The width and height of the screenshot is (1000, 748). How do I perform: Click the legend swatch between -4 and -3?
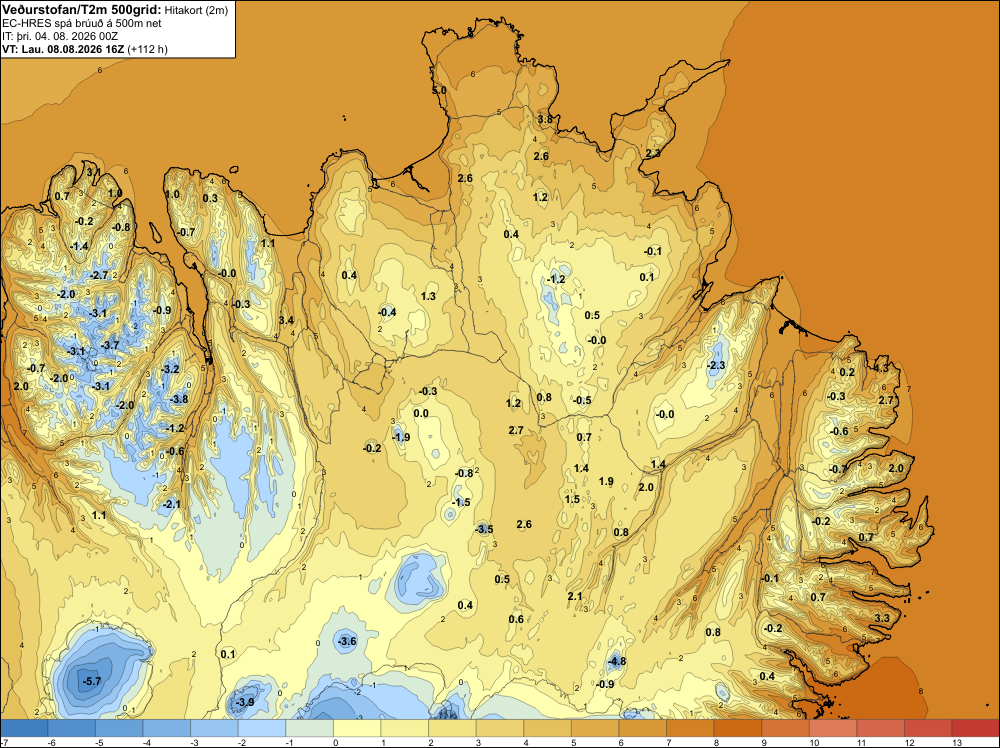click(166, 728)
